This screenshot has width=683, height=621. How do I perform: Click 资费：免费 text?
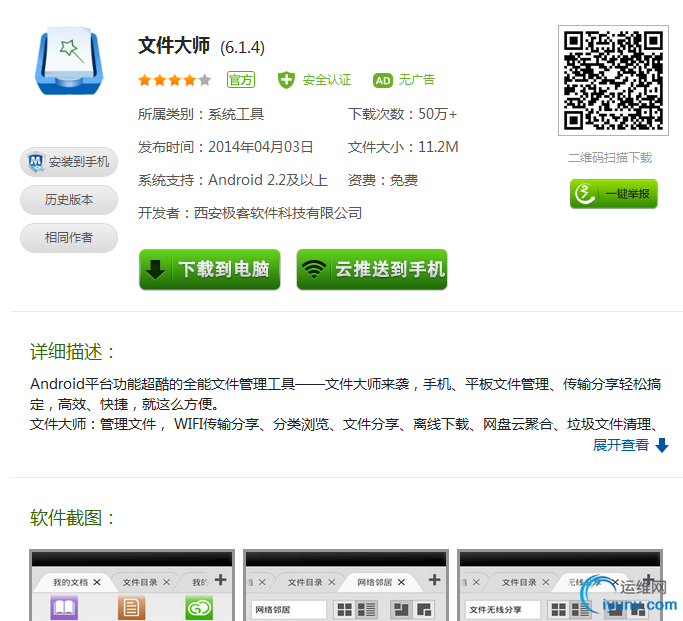point(383,180)
